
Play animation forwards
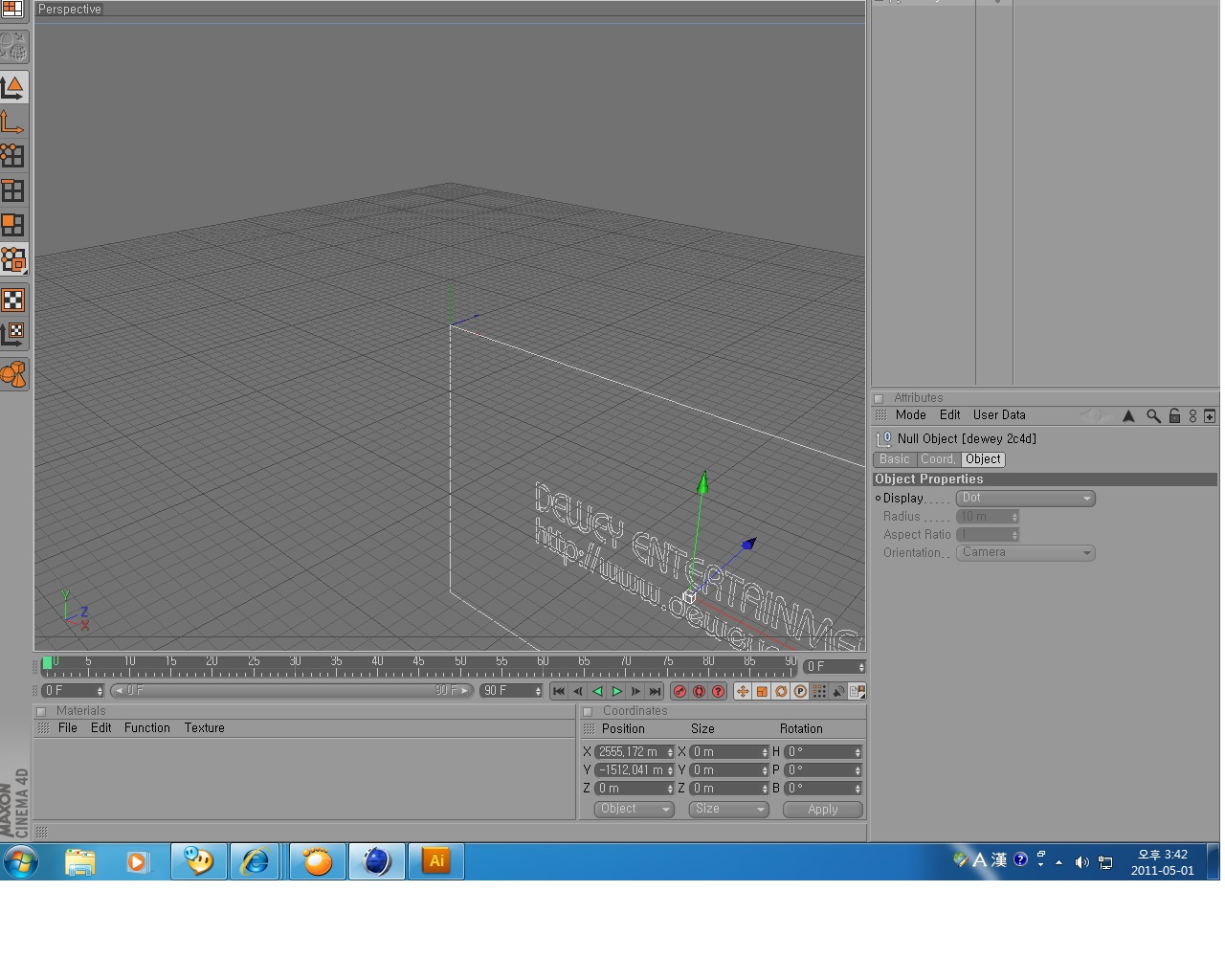(616, 691)
